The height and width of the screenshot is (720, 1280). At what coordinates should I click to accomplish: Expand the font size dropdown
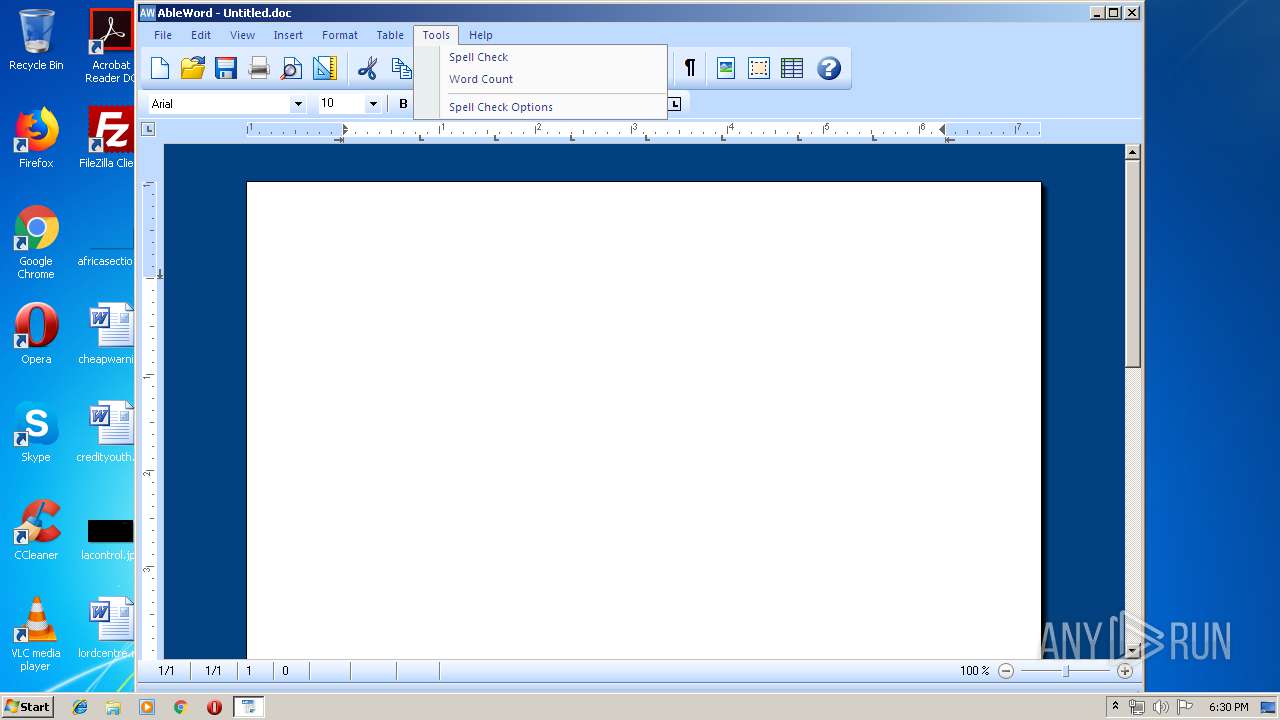click(x=373, y=104)
